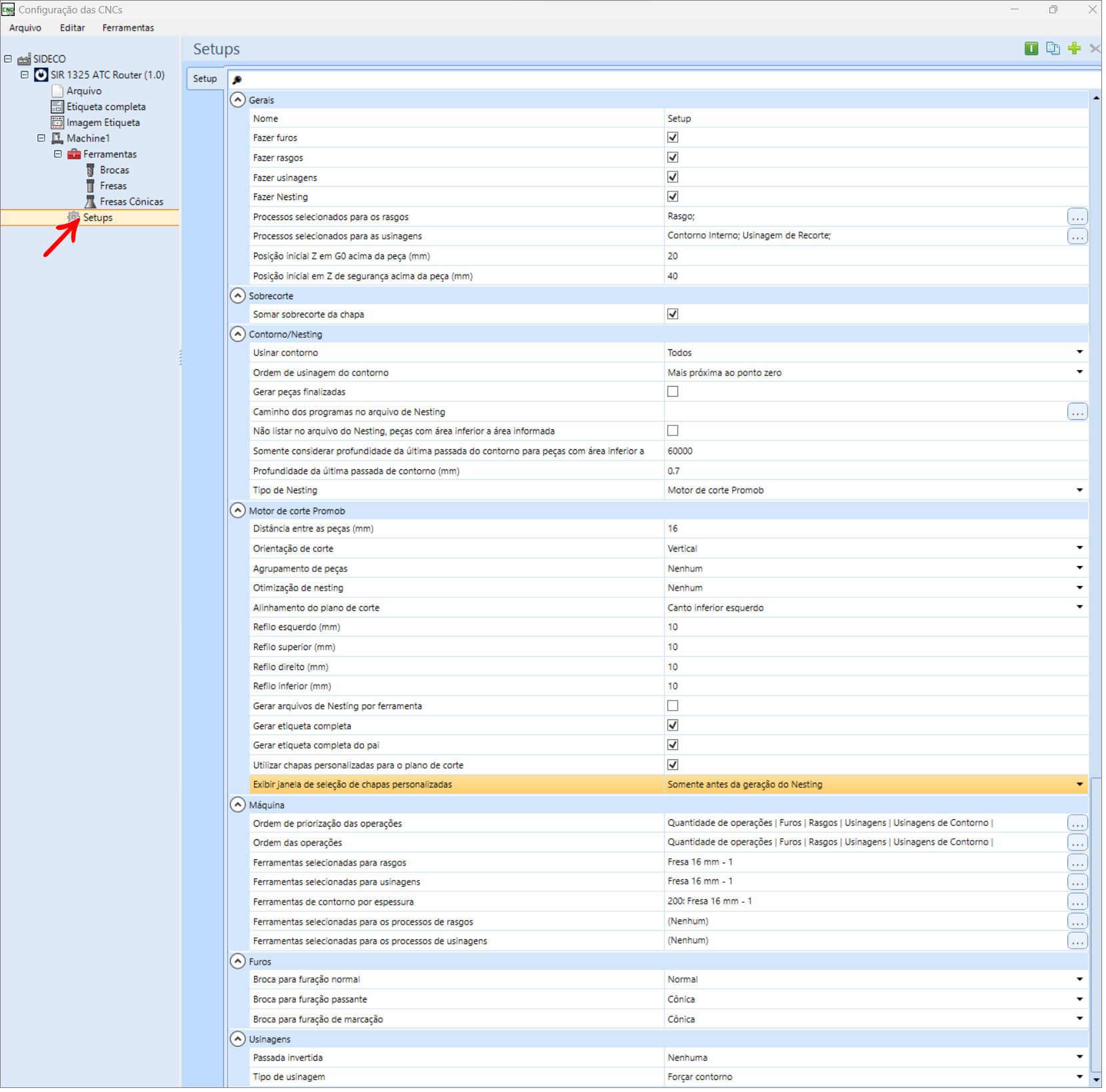Collapse the Contorno/Nesting section
The height and width of the screenshot is (1092, 1106).
pyautogui.click(x=239, y=335)
